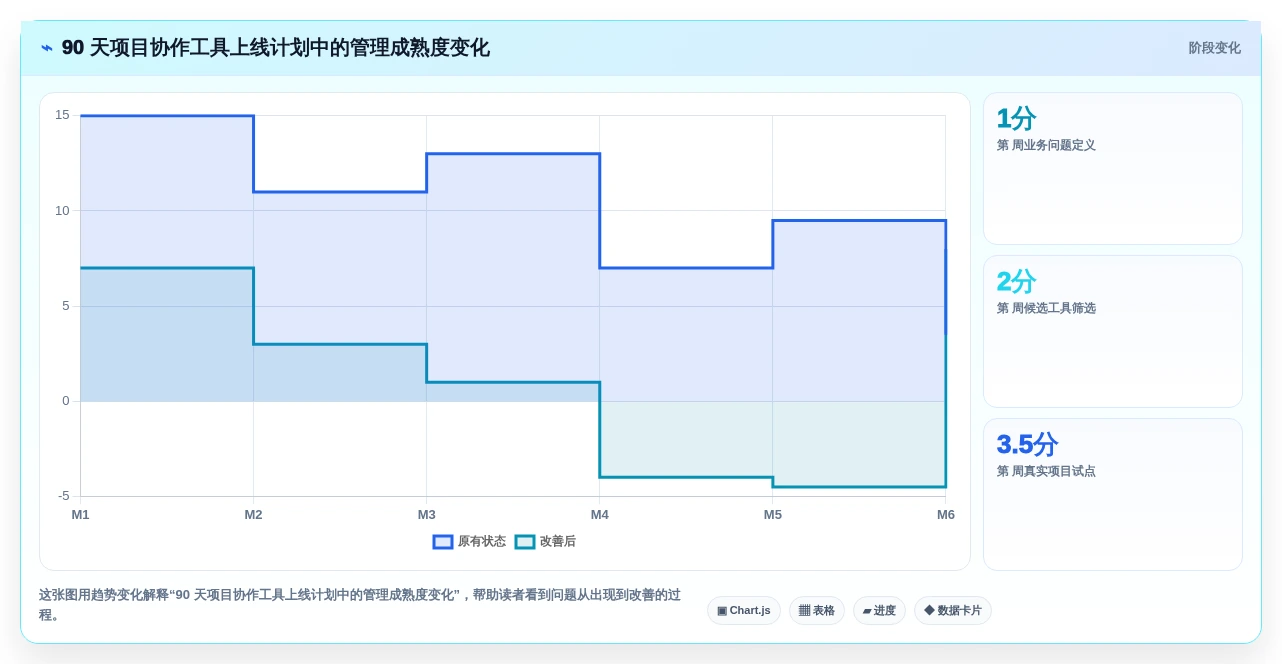Click the chart title heading text
The height and width of the screenshot is (664, 1282).
[276, 48]
